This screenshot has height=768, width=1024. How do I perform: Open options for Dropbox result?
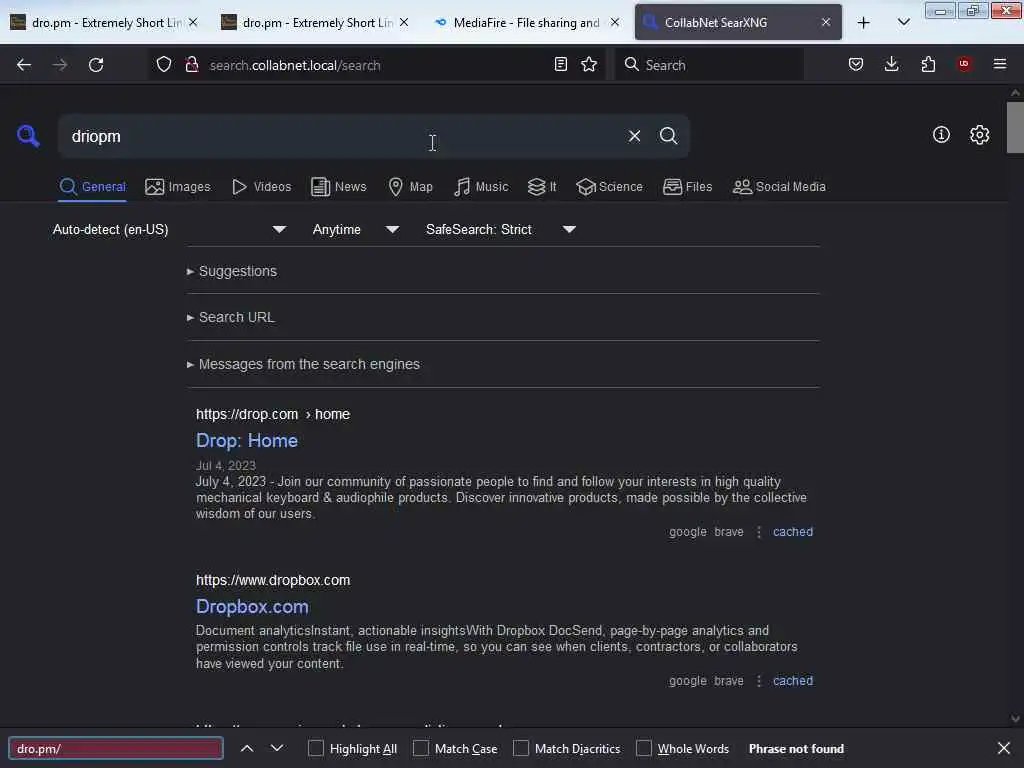[x=758, y=681]
